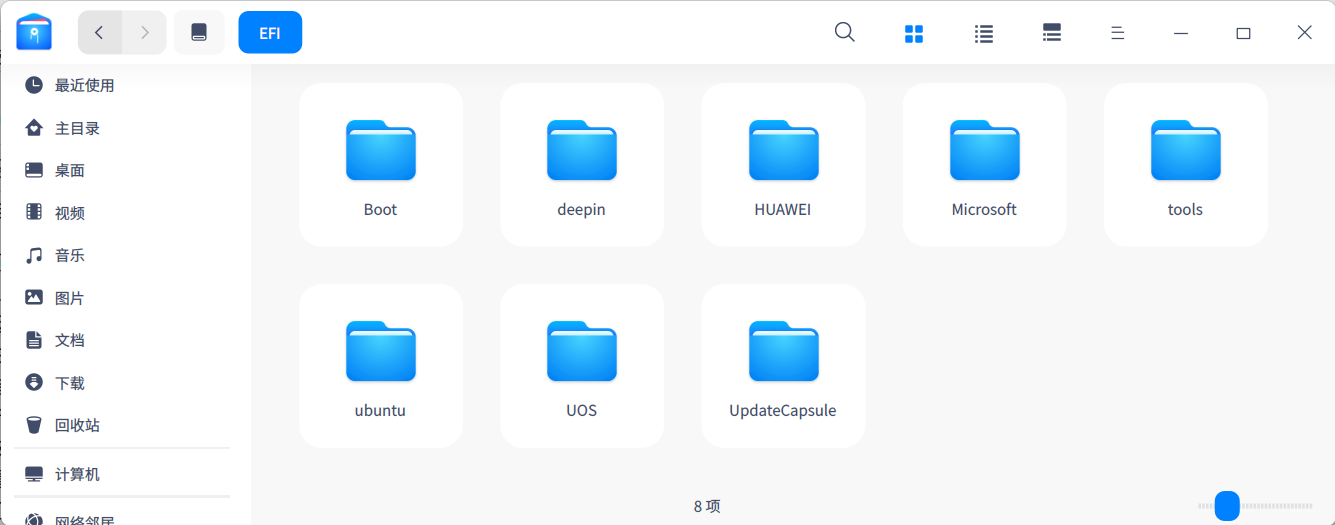
Task: Open the tools folder
Action: point(1186,164)
